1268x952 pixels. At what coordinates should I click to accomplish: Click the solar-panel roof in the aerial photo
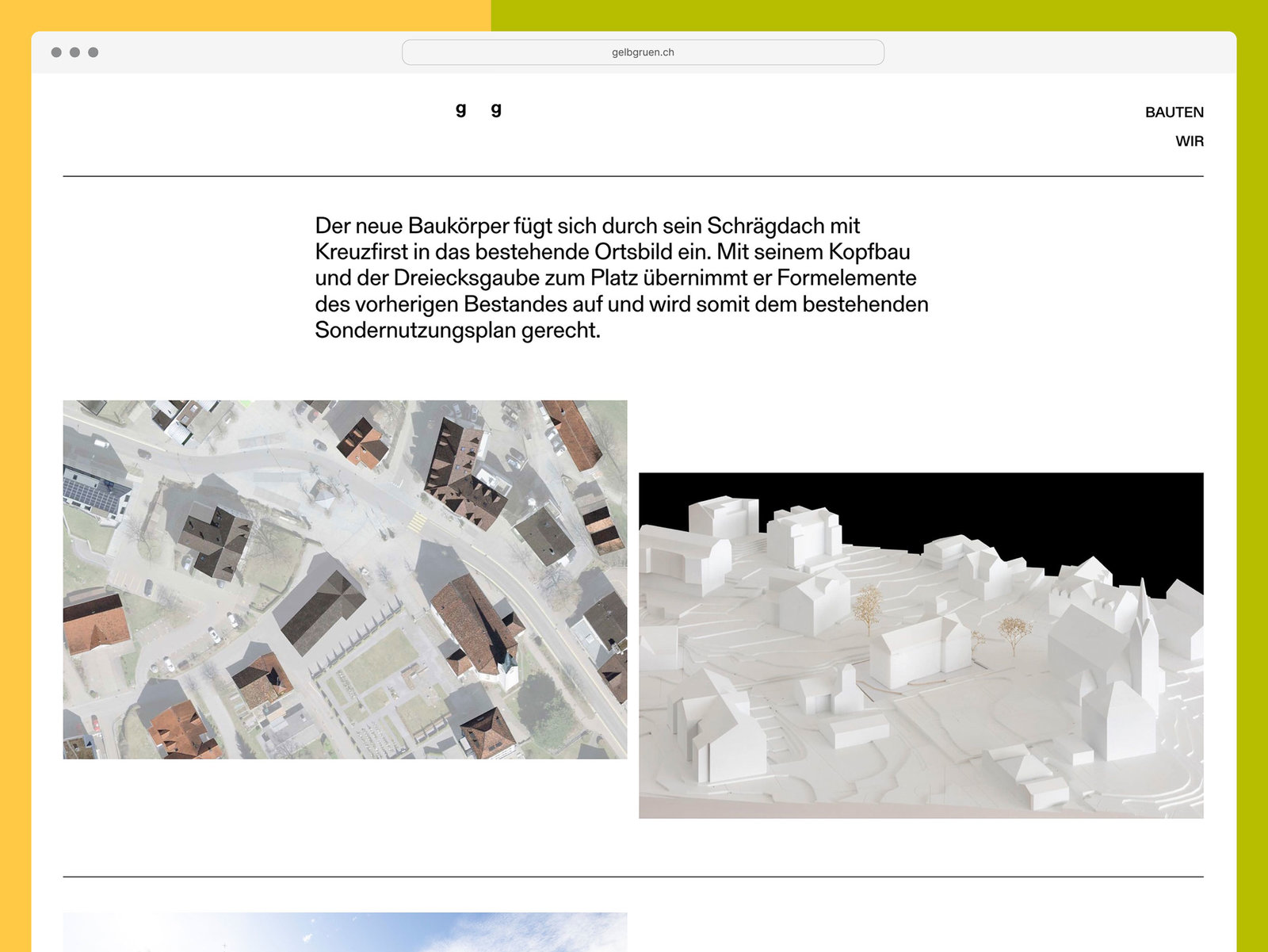[94, 493]
